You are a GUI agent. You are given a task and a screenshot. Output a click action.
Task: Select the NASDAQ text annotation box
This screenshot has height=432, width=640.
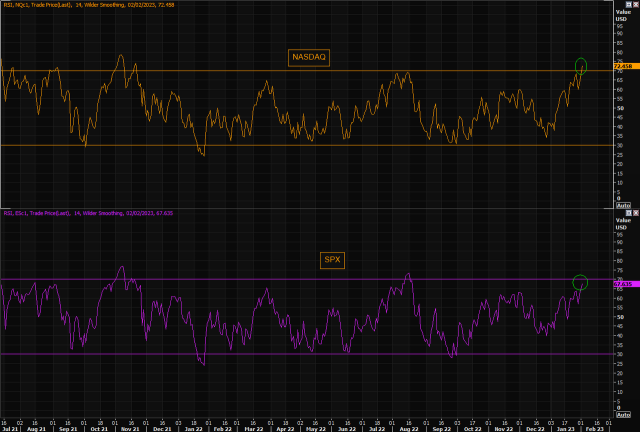pos(309,57)
